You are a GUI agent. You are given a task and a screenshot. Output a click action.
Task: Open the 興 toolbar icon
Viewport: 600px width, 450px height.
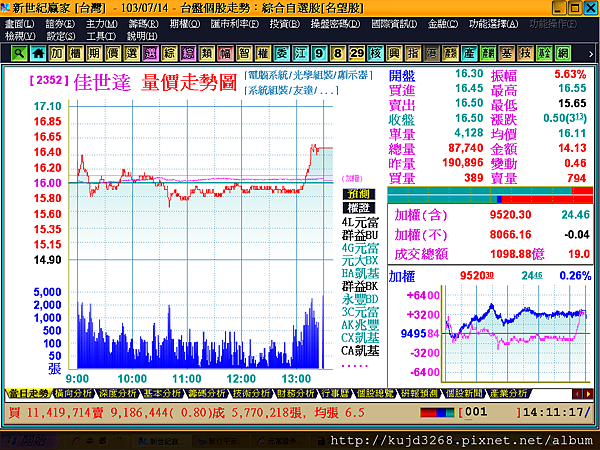pyautogui.click(x=394, y=53)
